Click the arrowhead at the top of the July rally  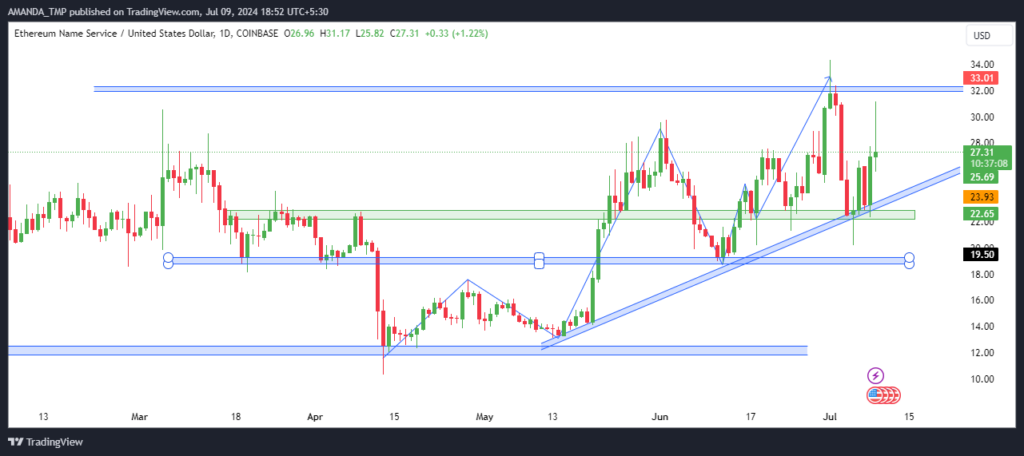(x=829, y=79)
